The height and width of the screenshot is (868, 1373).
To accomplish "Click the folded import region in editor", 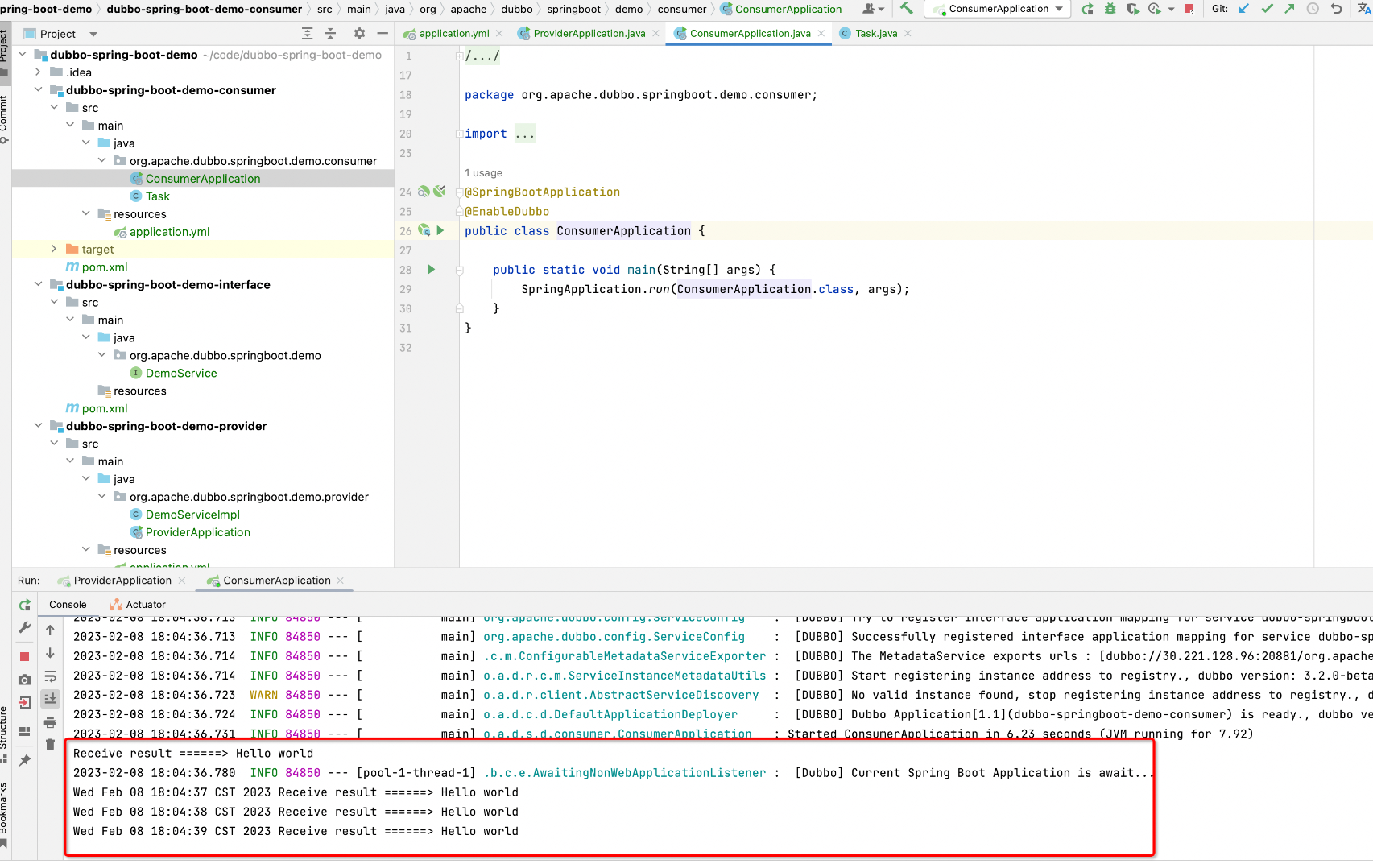I will (x=524, y=134).
